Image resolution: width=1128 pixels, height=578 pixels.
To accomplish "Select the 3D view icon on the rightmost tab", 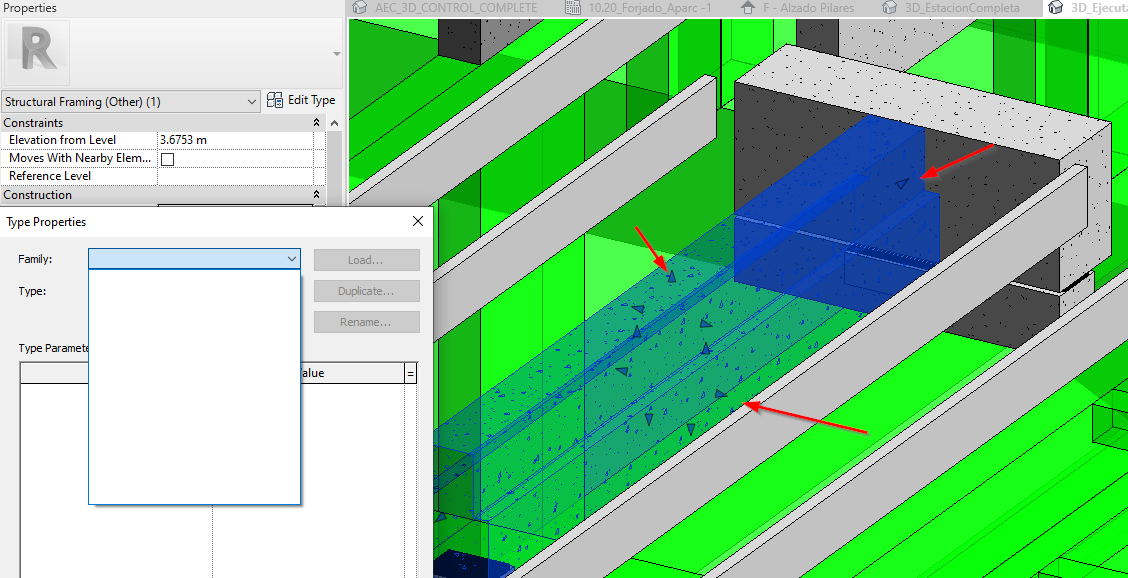I will point(1056,8).
